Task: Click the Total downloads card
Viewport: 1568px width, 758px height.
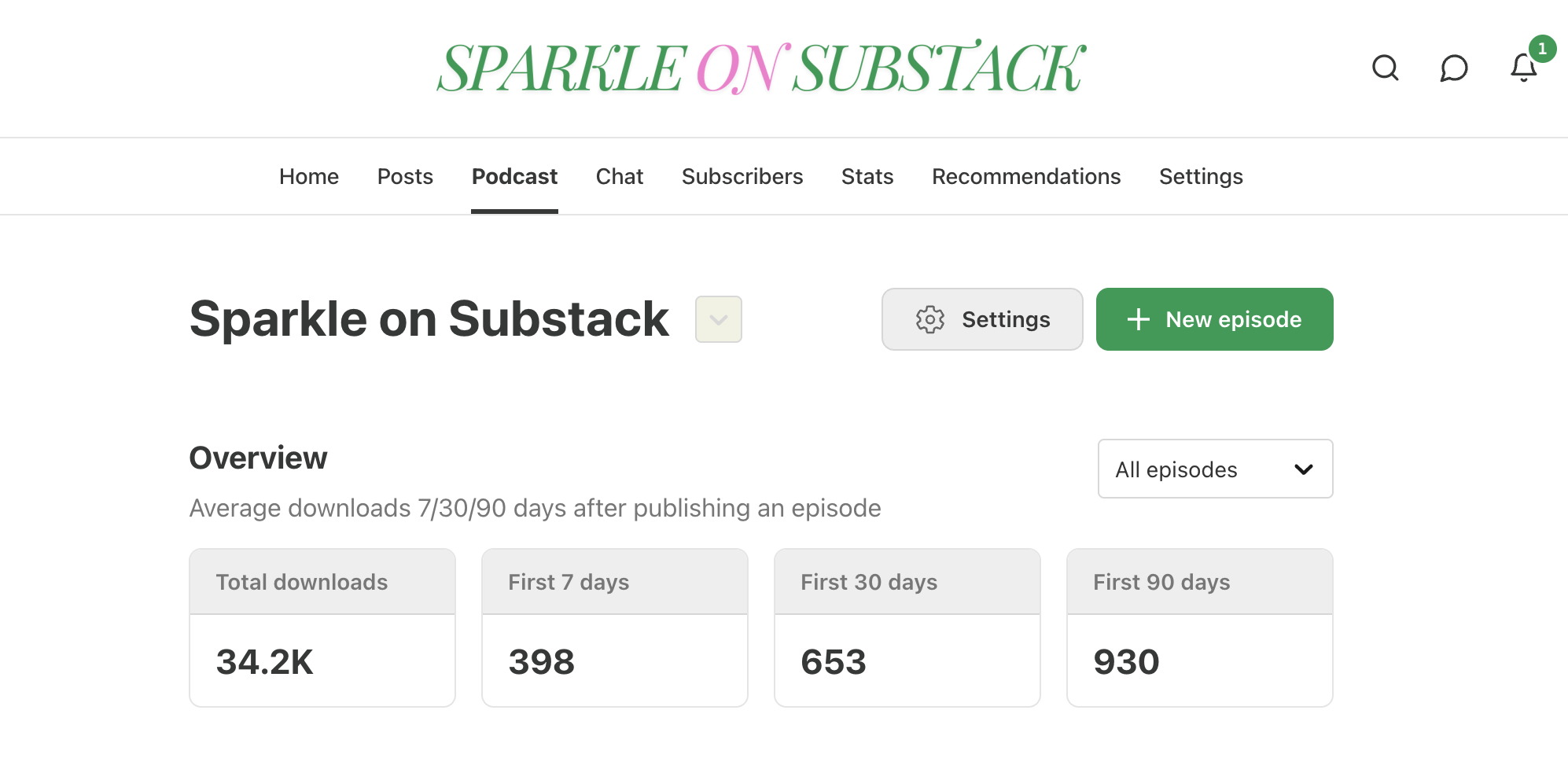Action: [x=322, y=627]
